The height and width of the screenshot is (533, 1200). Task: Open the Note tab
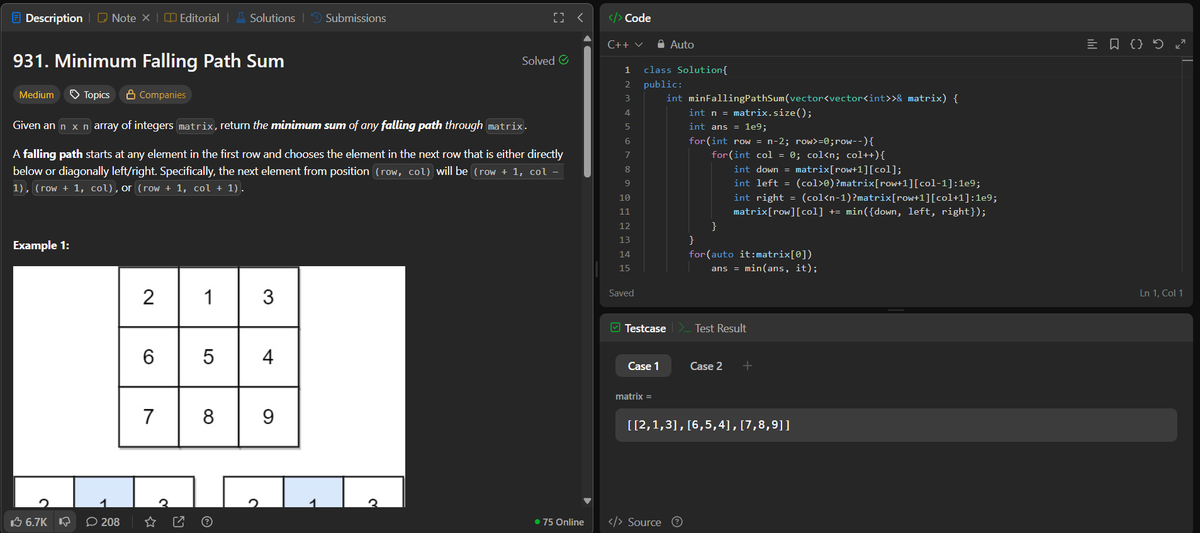(116, 18)
